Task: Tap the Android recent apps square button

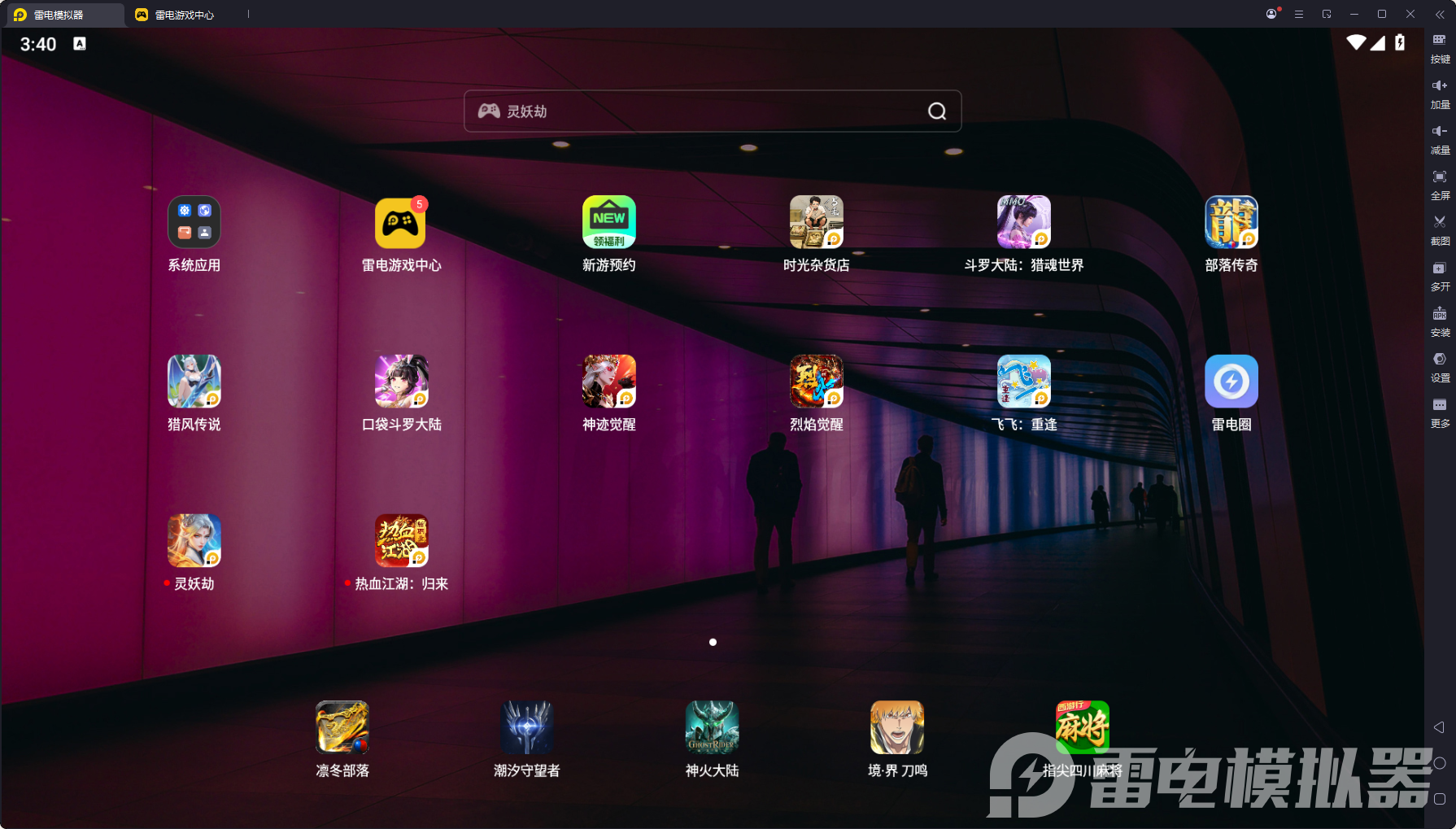Action: [x=1439, y=799]
